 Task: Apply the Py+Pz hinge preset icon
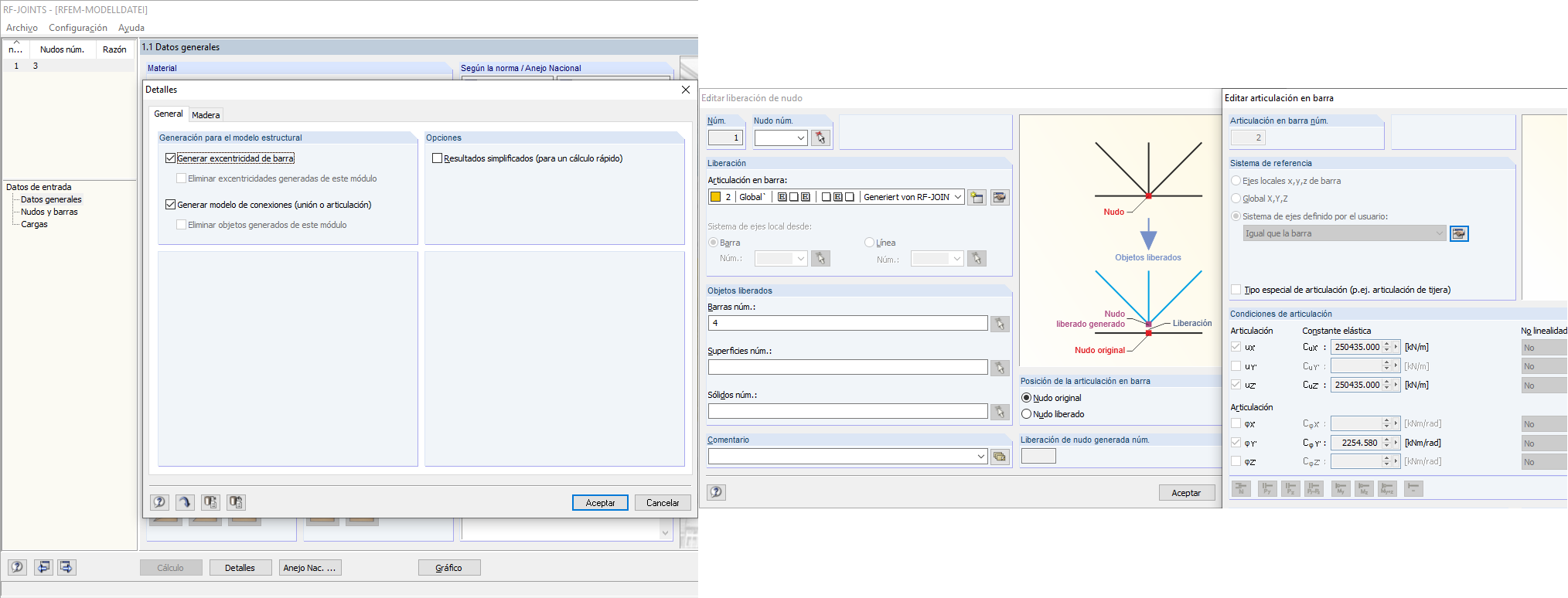pyautogui.click(x=1314, y=488)
